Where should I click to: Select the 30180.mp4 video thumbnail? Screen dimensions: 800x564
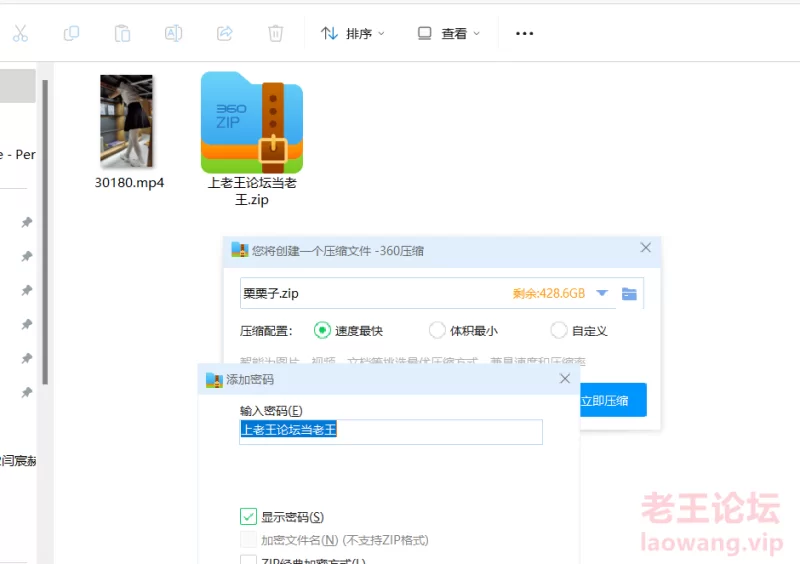[127, 121]
